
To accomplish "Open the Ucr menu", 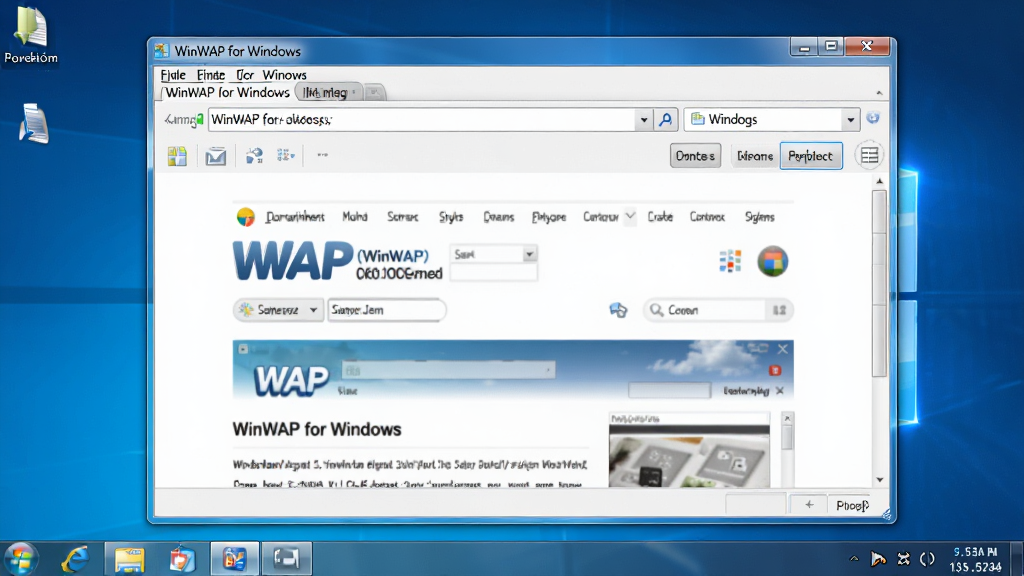I will [245, 75].
